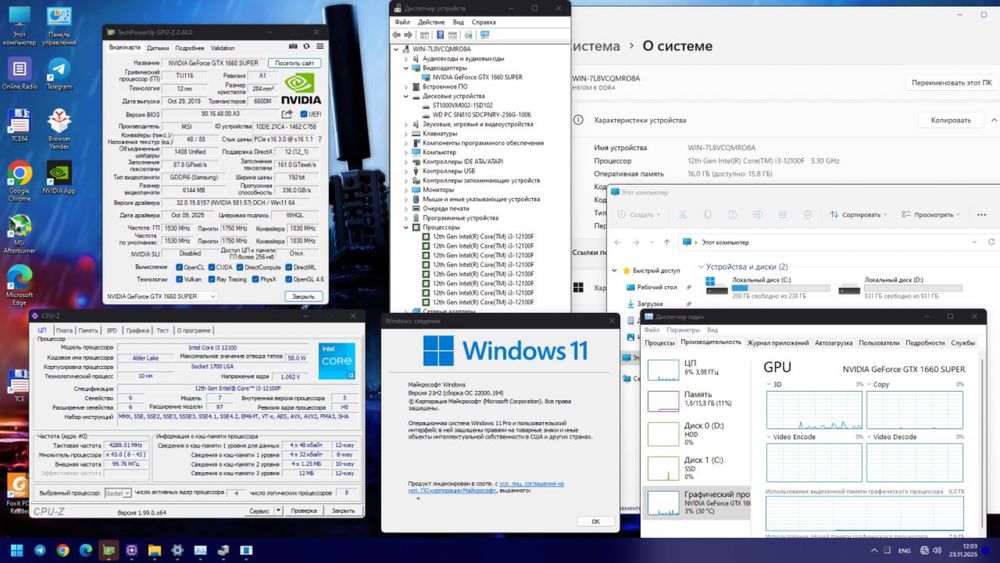Switch to Датчики tab in GPU-Z
Viewport: 1000px width, 563px height.
coord(158,48)
